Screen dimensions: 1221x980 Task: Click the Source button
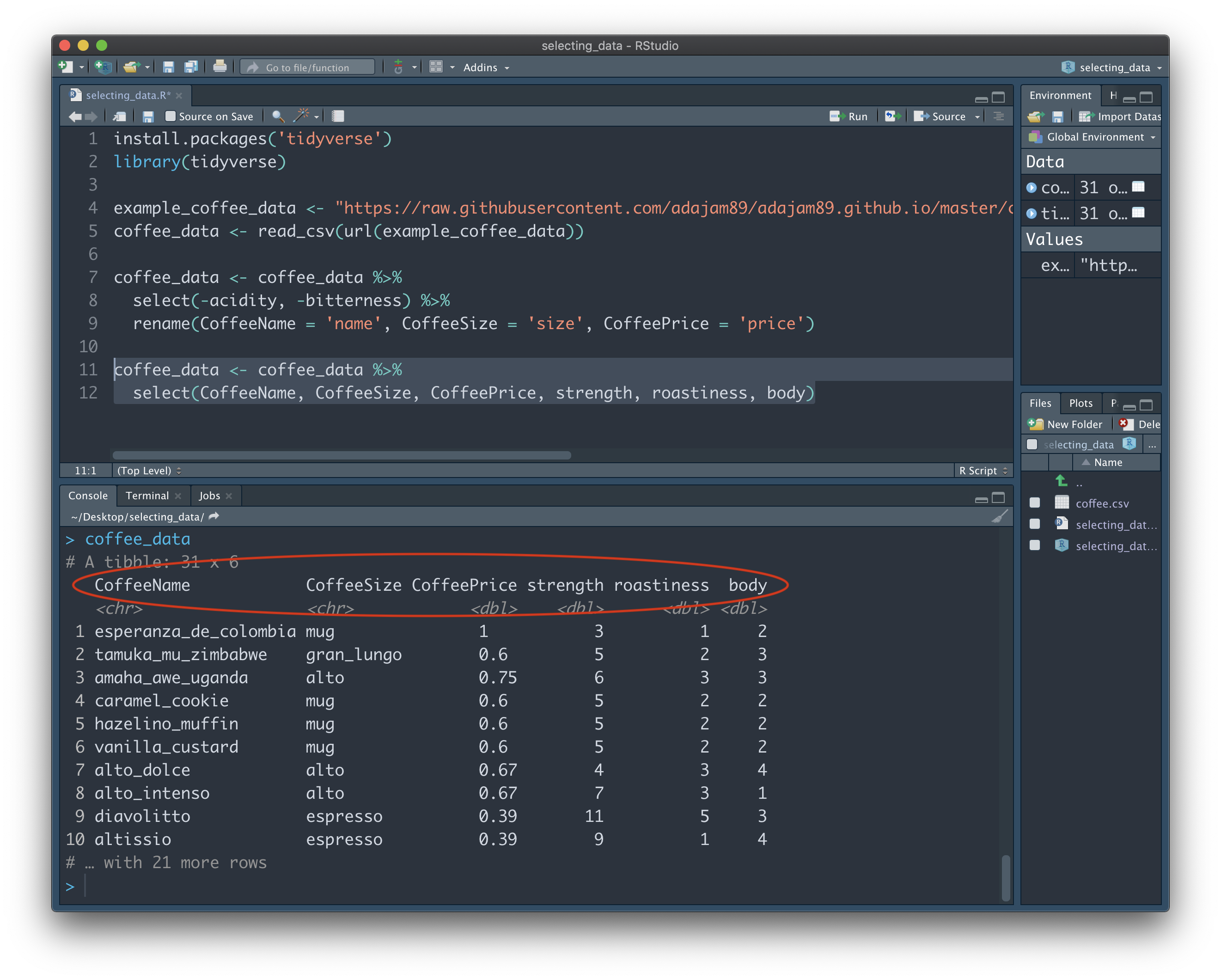coord(940,116)
